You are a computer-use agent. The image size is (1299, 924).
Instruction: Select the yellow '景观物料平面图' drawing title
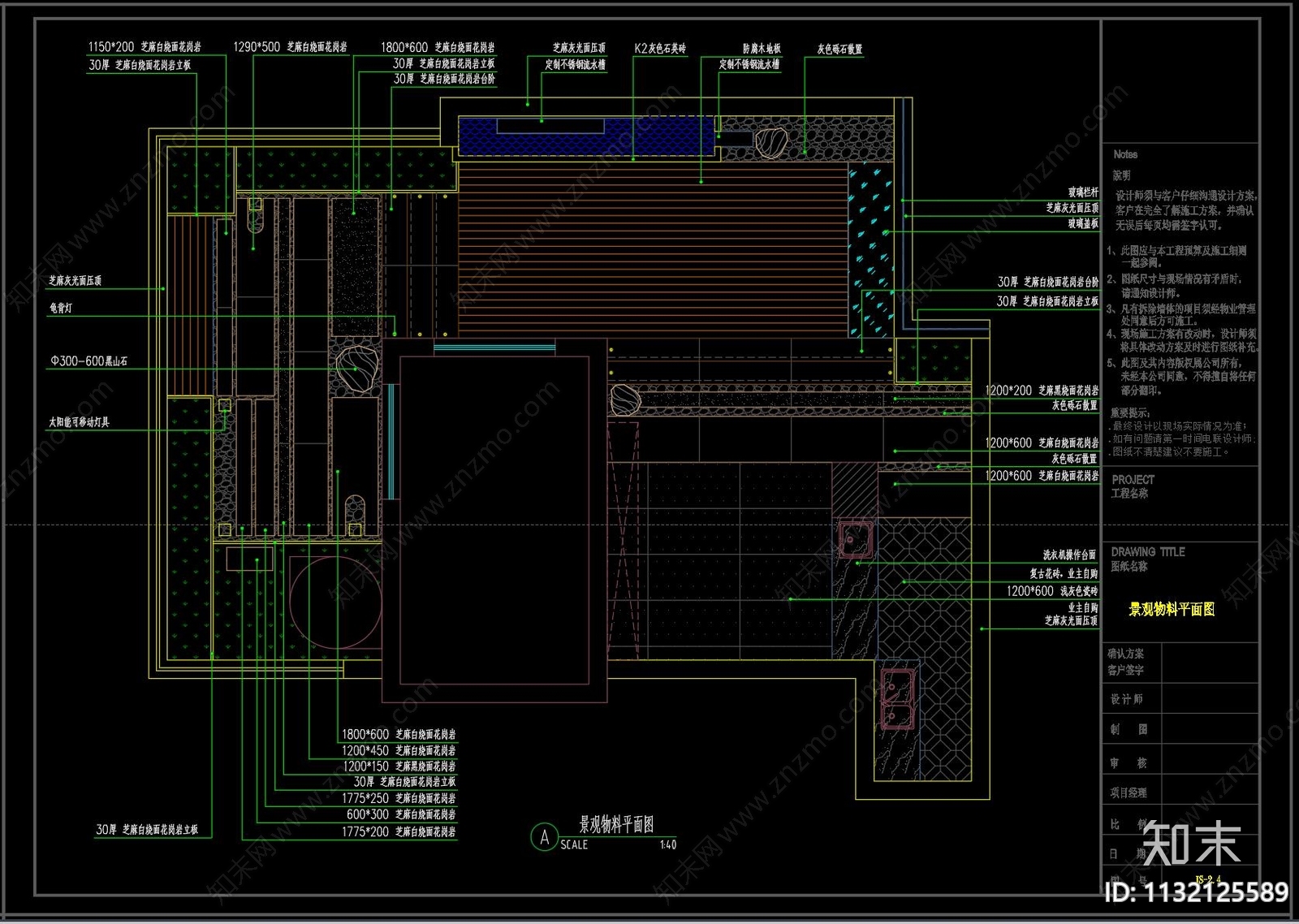(x=1172, y=609)
